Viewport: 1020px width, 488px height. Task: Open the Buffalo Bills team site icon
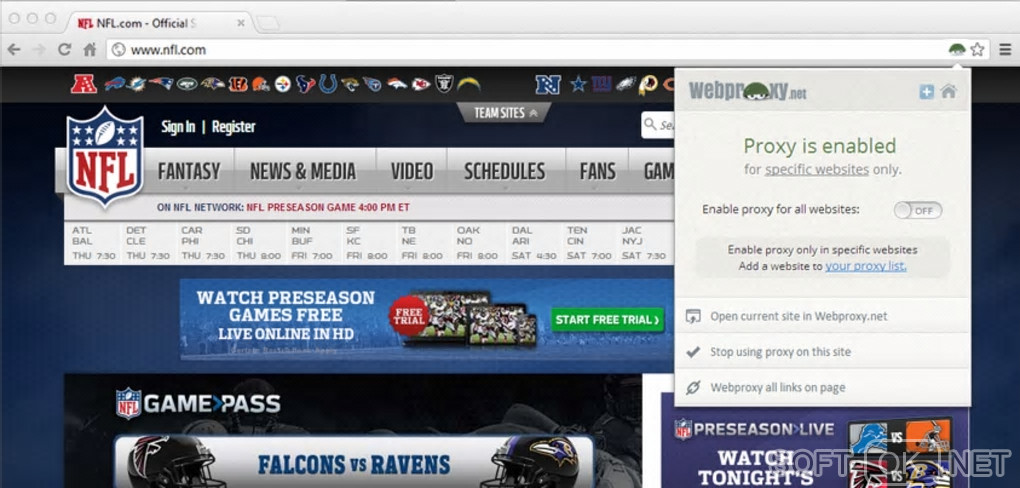(114, 84)
